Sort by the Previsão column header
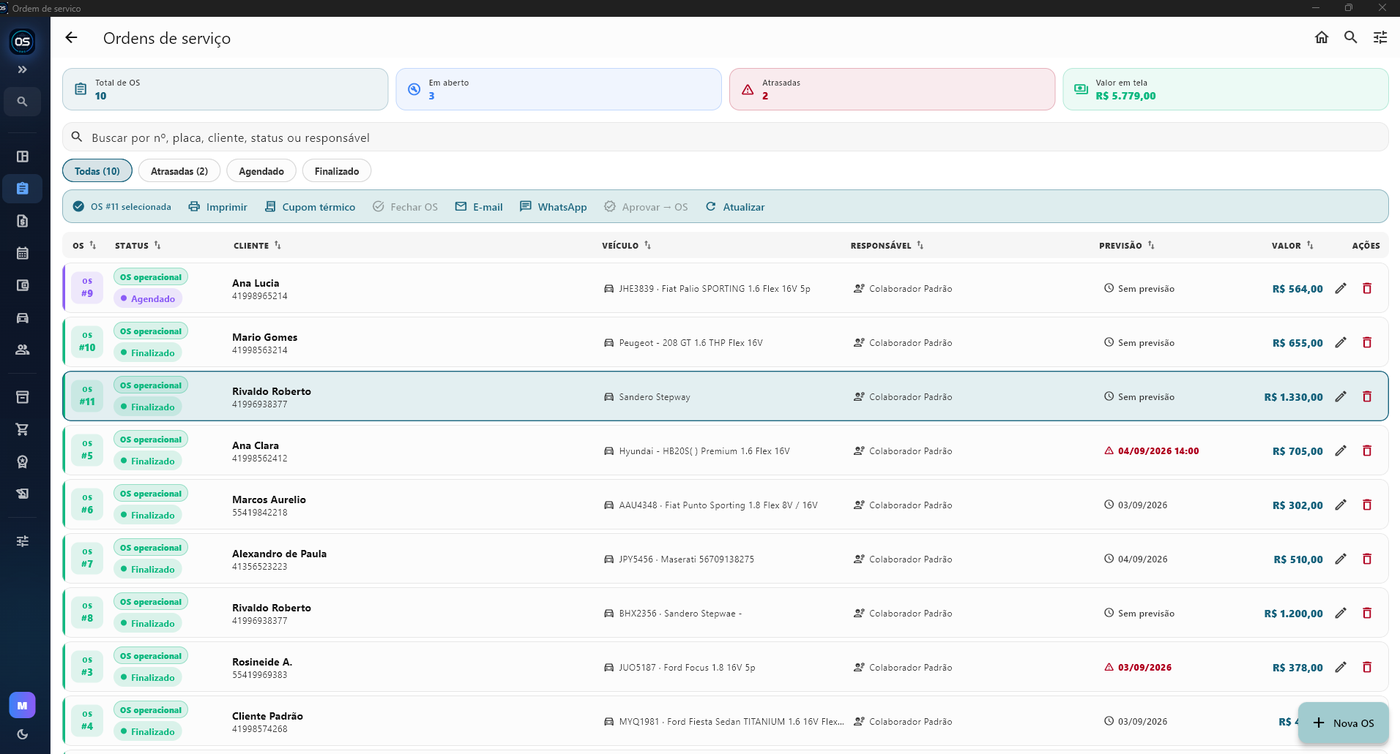Screen dimensions: 1400x754 [x=1127, y=245]
